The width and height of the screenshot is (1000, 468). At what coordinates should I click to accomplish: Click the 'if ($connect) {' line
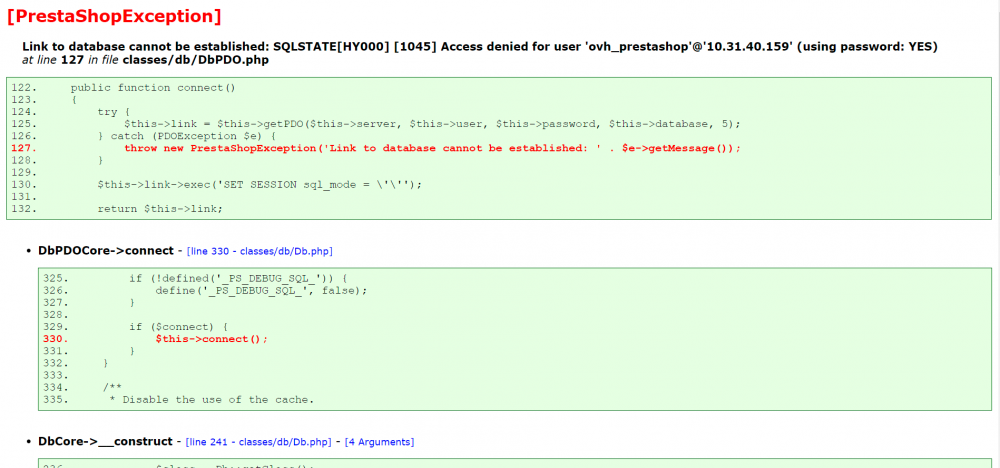click(179, 326)
